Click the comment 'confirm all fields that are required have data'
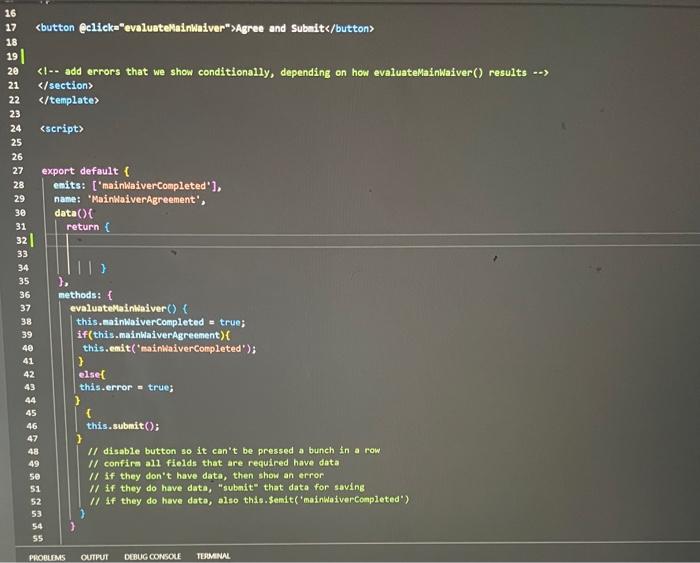This screenshot has width=700, height=563. pos(214,463)
